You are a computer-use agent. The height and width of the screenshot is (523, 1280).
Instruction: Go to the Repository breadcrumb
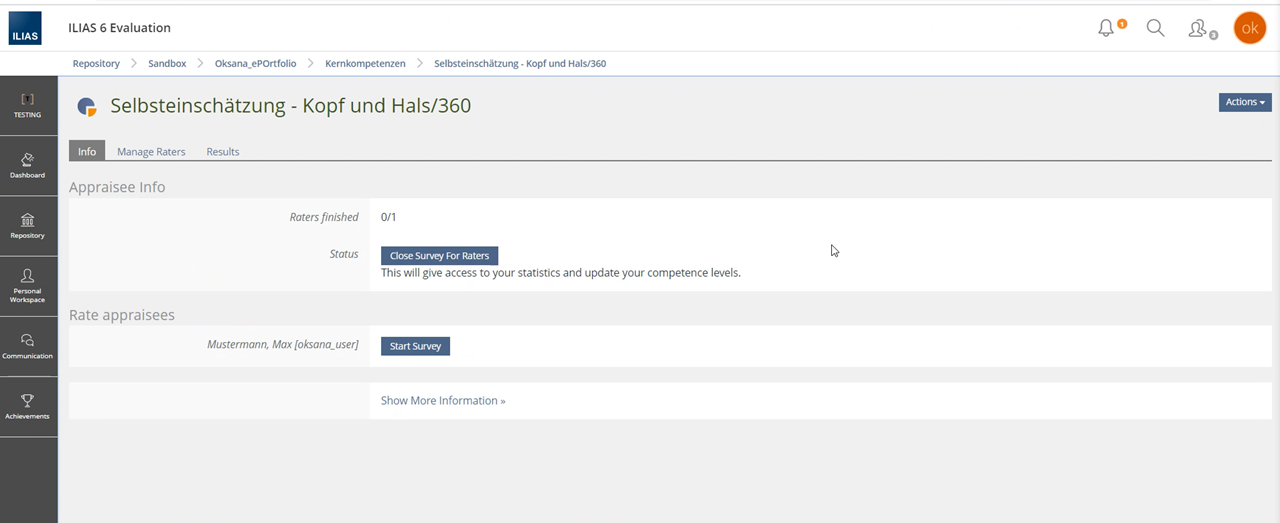click(x=96, y=63)
